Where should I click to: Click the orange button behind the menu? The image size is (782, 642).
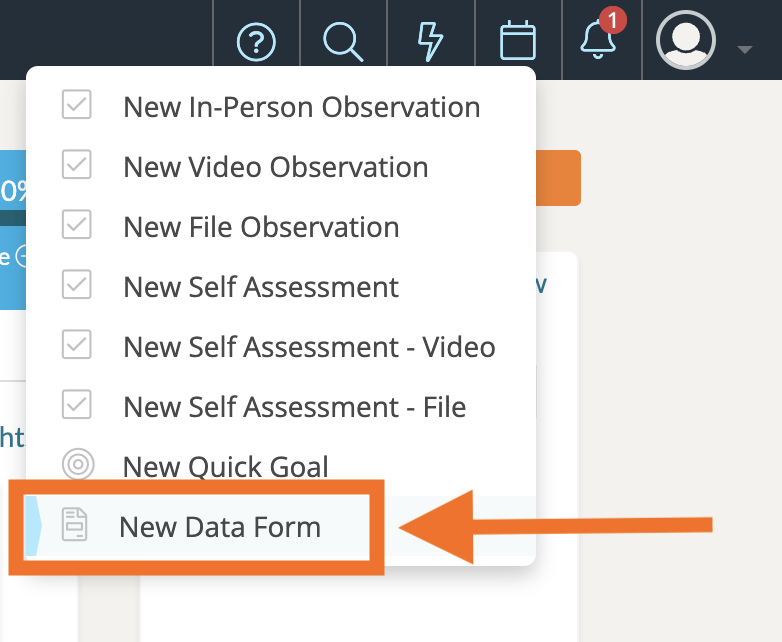click(559, 178)
